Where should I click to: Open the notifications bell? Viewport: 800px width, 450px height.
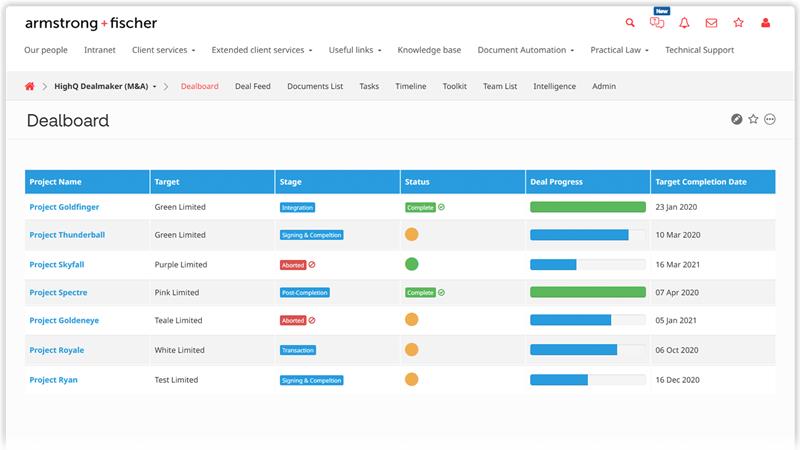(x=684, y=23)
